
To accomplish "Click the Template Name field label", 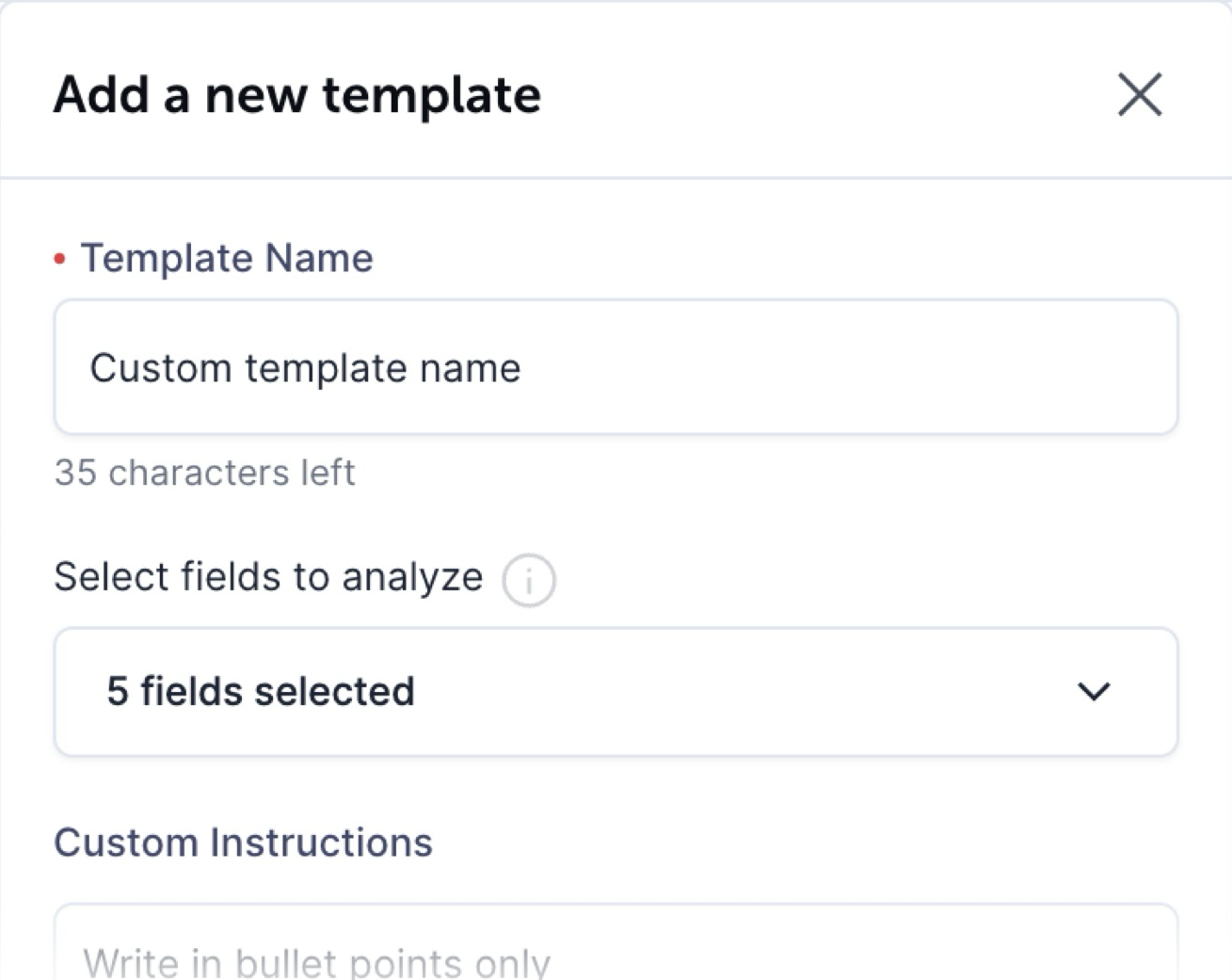I will click(227, 258).
